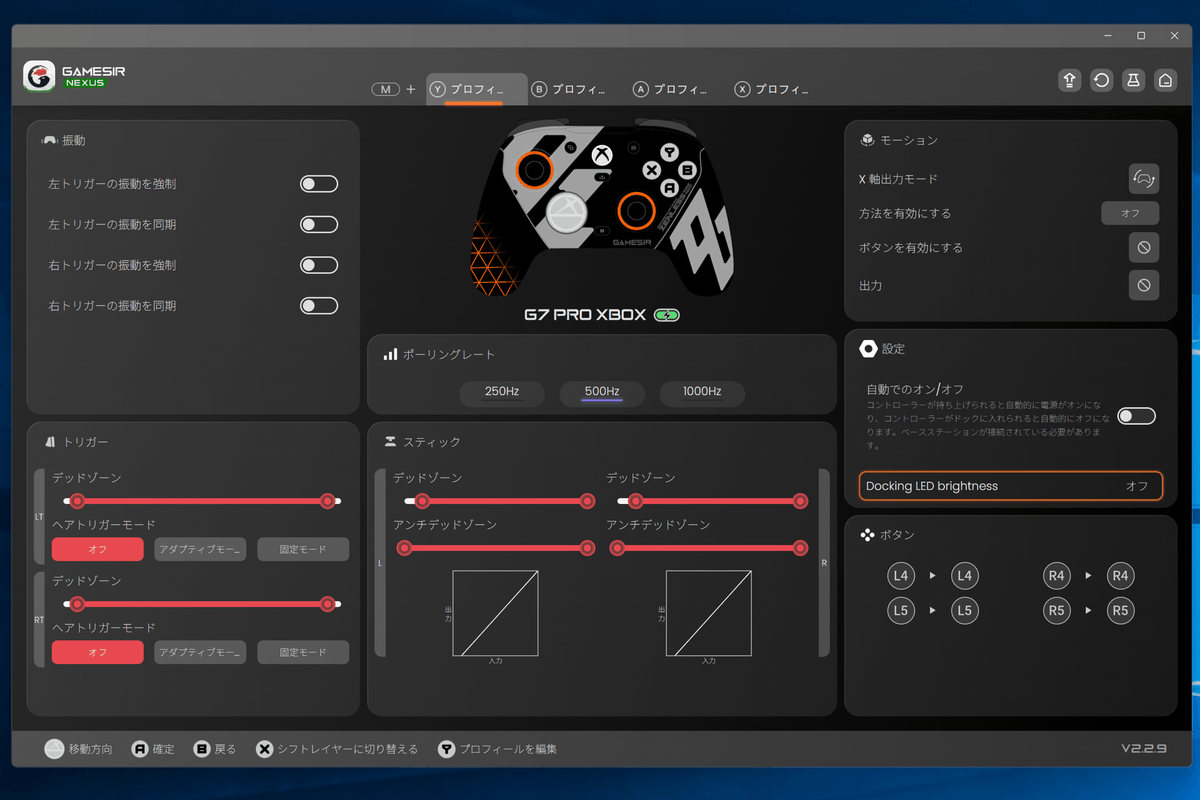Open the lab flask test icon
This screenshot has height=800, width=1200.
(x=1133, y=80)
